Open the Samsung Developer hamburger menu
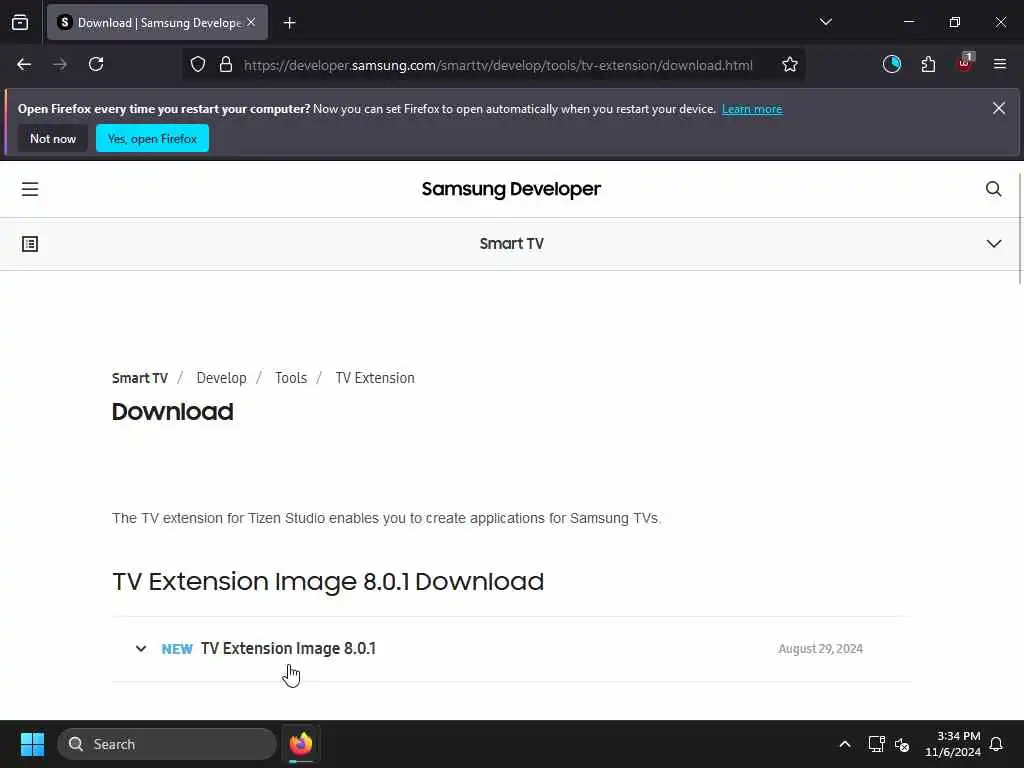The height and width of the screenshot is (768, 1024). pyautogui.click(x=30, y=189)
